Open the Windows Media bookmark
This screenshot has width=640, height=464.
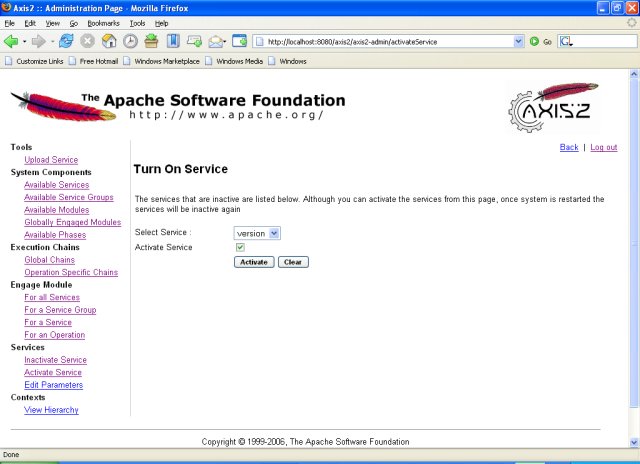[x=234, y=61]
